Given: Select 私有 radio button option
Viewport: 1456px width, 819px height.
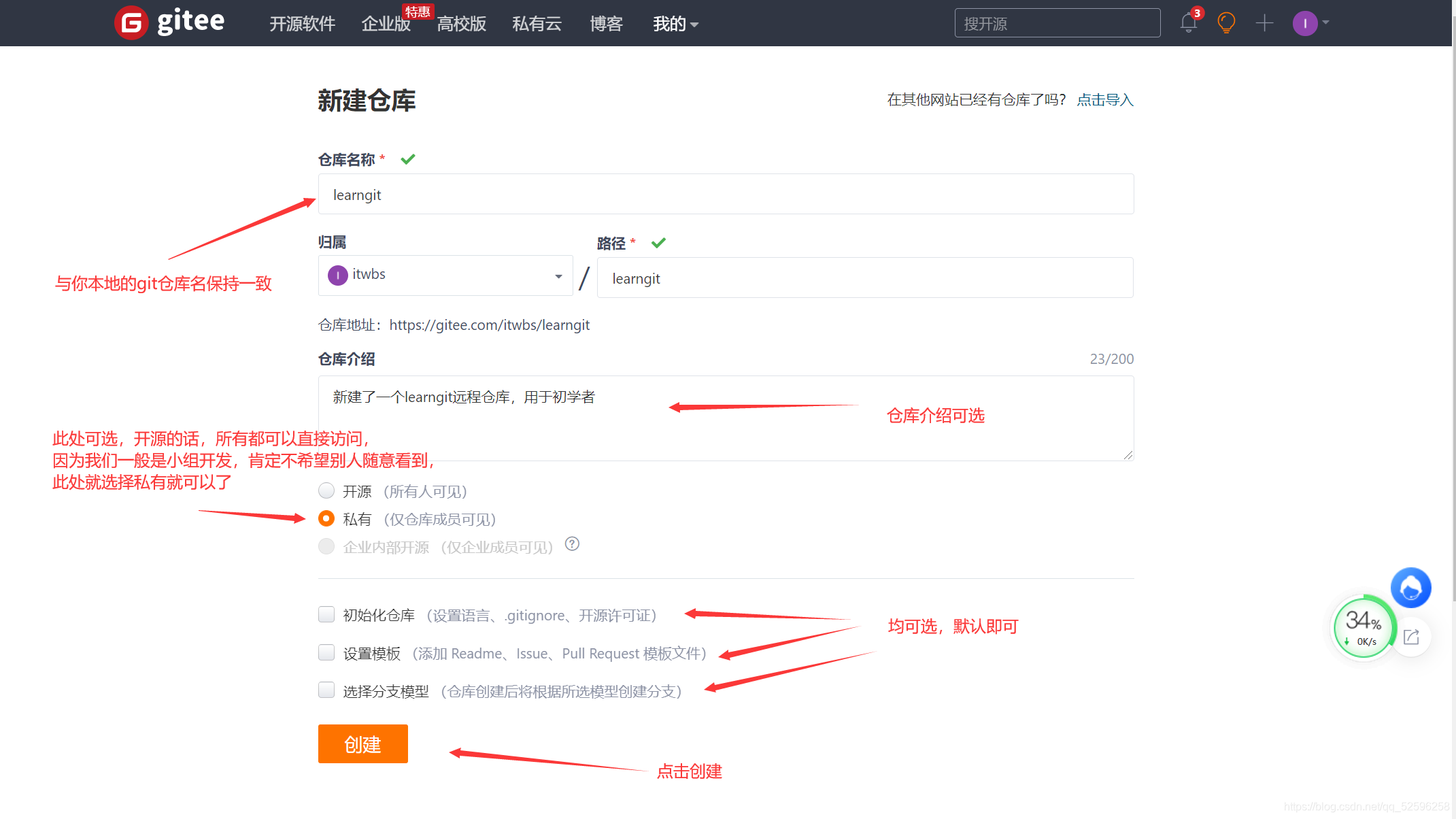Looking at the screenshot, I should (326, 518).
